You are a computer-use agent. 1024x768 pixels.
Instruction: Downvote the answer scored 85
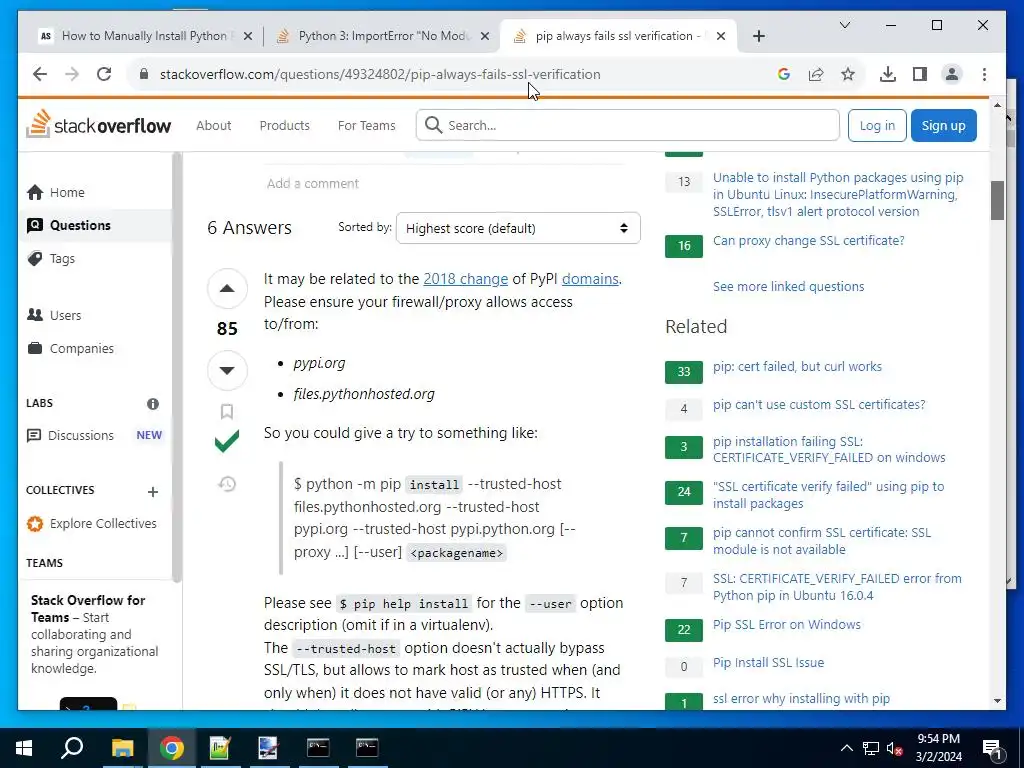pos(227,370)
